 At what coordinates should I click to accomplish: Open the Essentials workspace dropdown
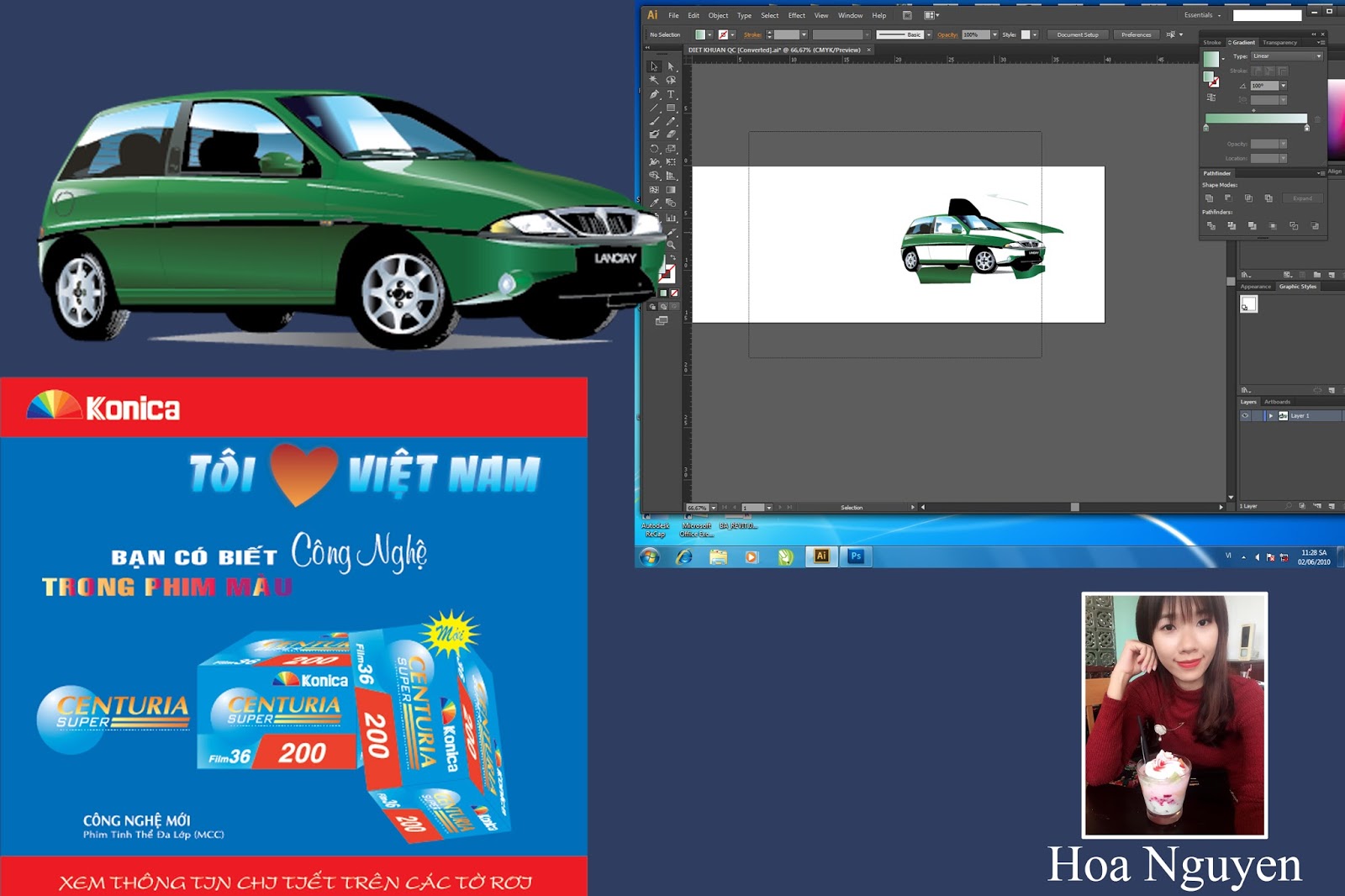pyautogui.click(x=1202, y=15)
